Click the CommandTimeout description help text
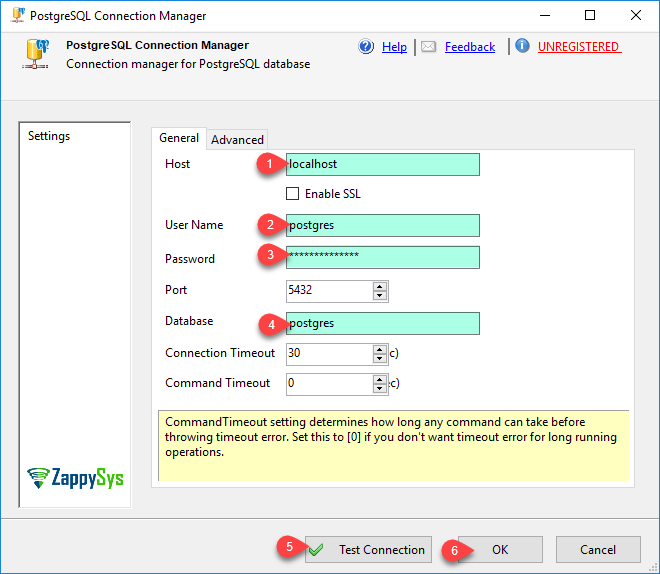 tap(394, 445)
